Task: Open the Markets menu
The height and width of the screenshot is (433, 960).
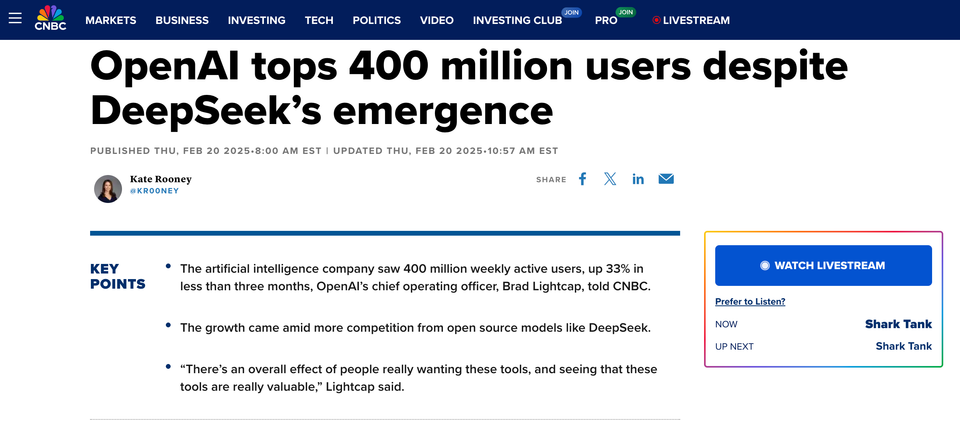Action: (x=111, y=20)
